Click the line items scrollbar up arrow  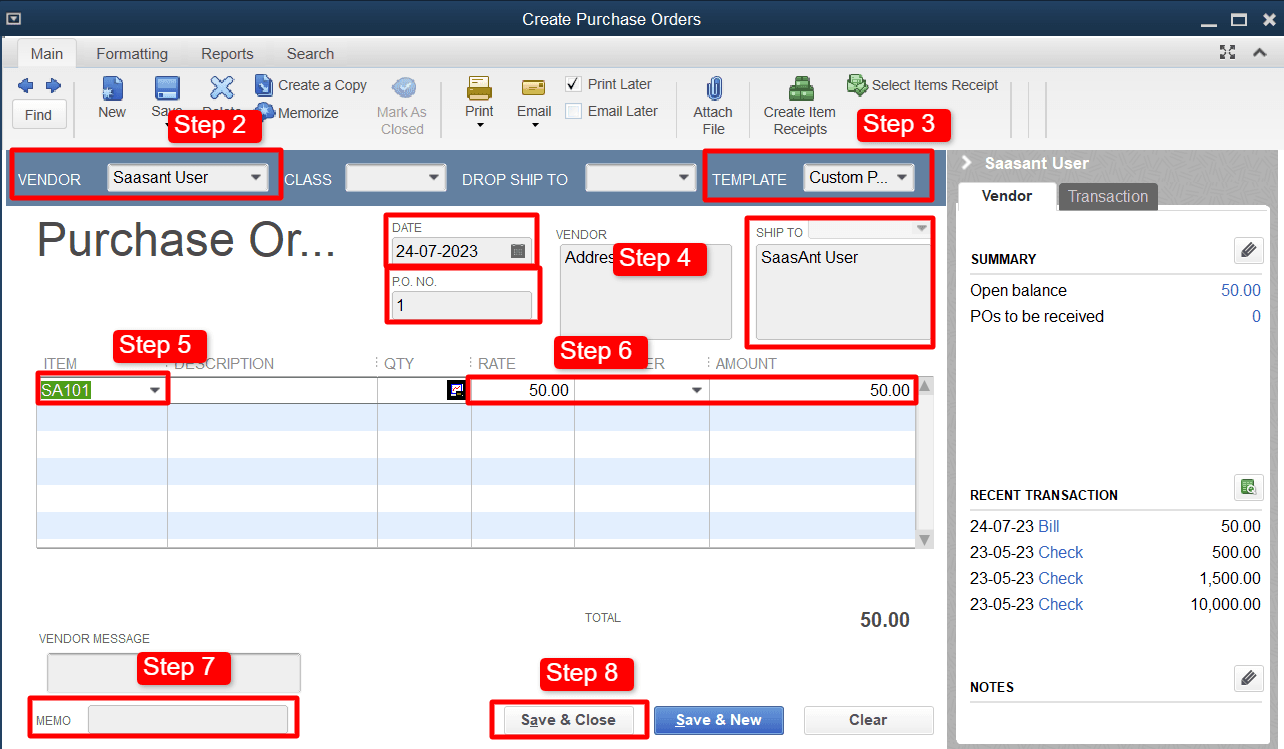(925, 386)
